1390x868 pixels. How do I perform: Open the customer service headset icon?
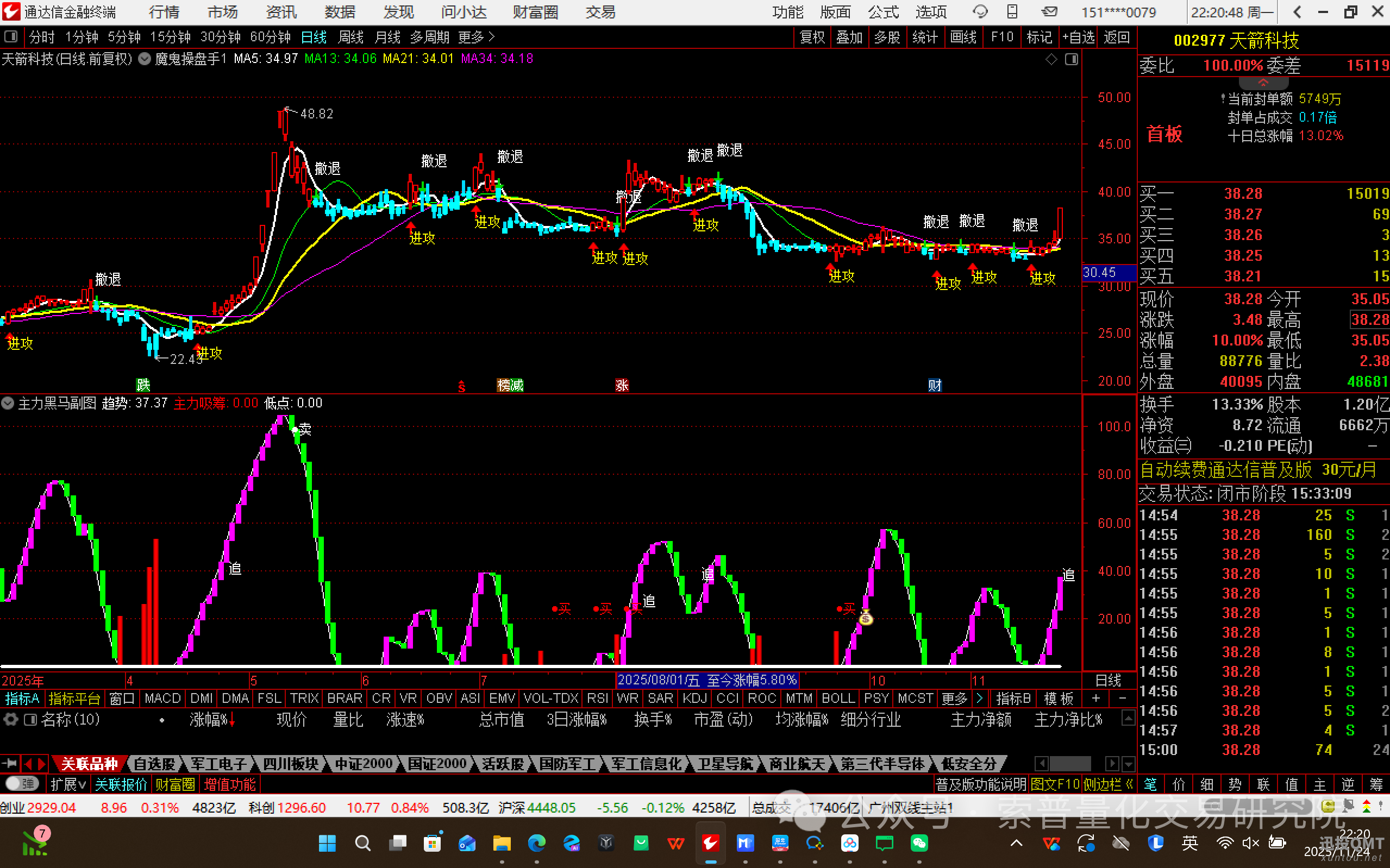click(x=980, y=11)
